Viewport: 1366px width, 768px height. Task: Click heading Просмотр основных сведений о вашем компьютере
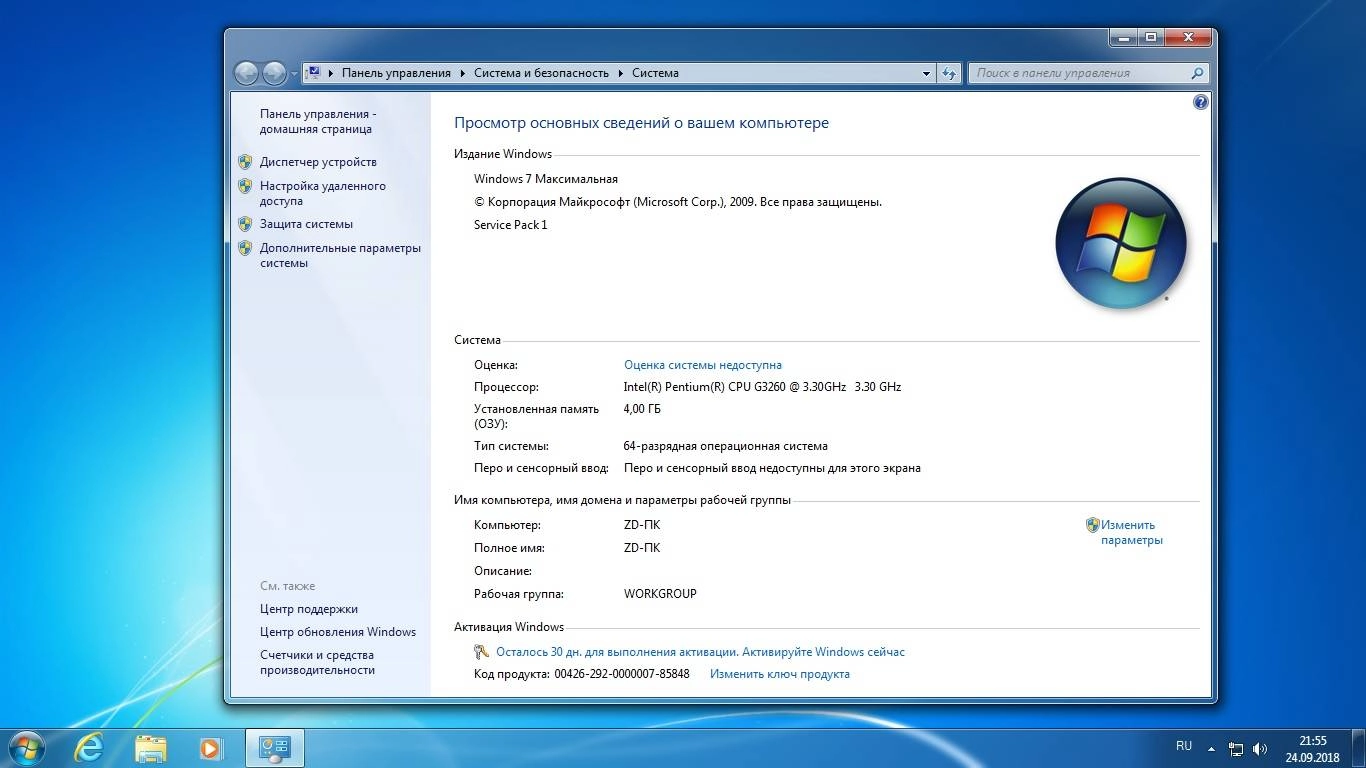(x=641, y=123)
